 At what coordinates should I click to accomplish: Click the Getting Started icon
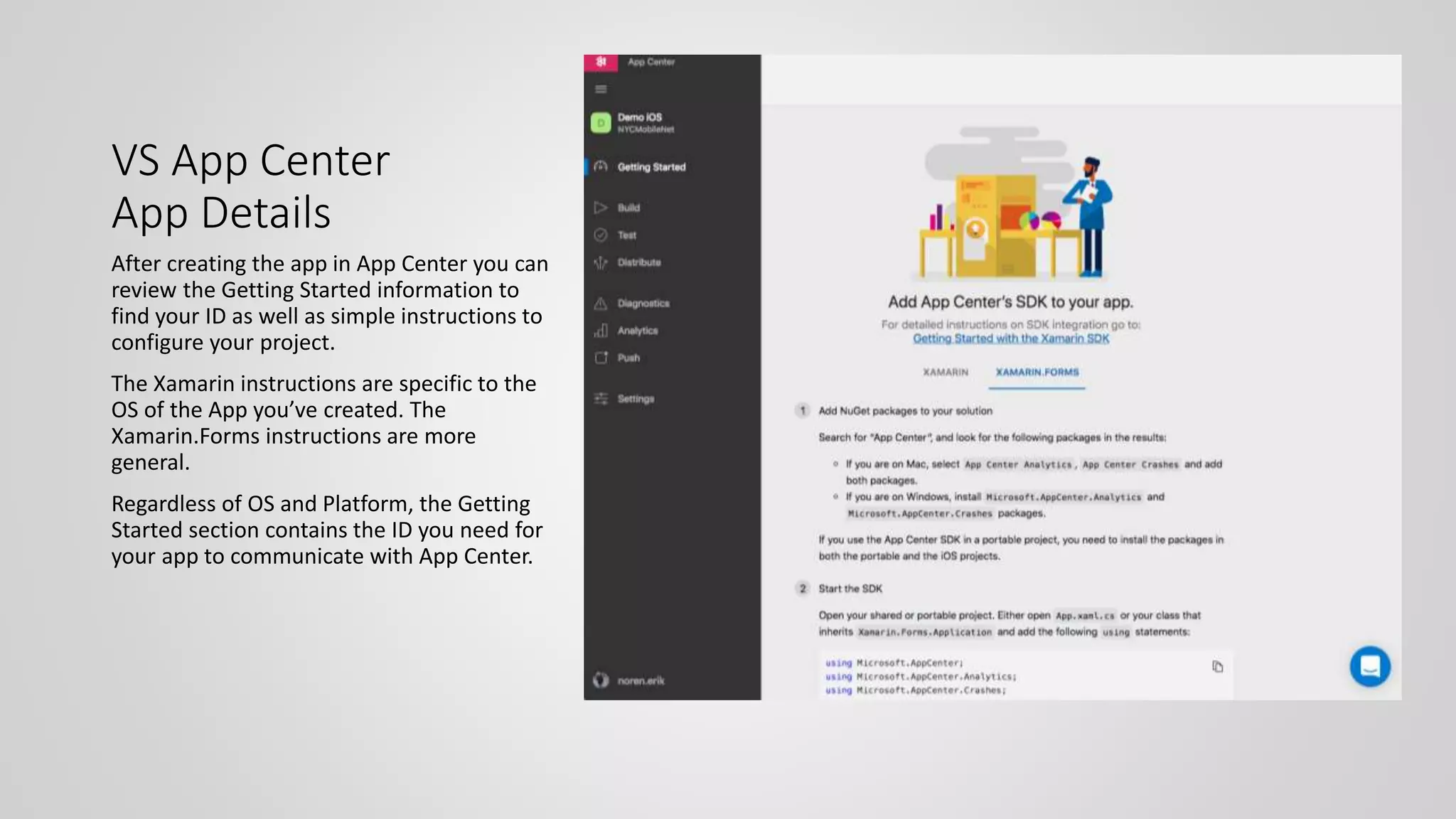(601, 166)
